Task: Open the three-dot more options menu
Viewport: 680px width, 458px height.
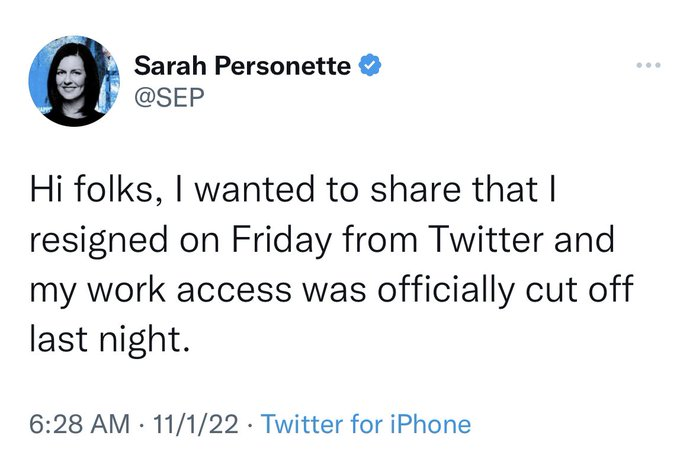Action: (649, 67)
